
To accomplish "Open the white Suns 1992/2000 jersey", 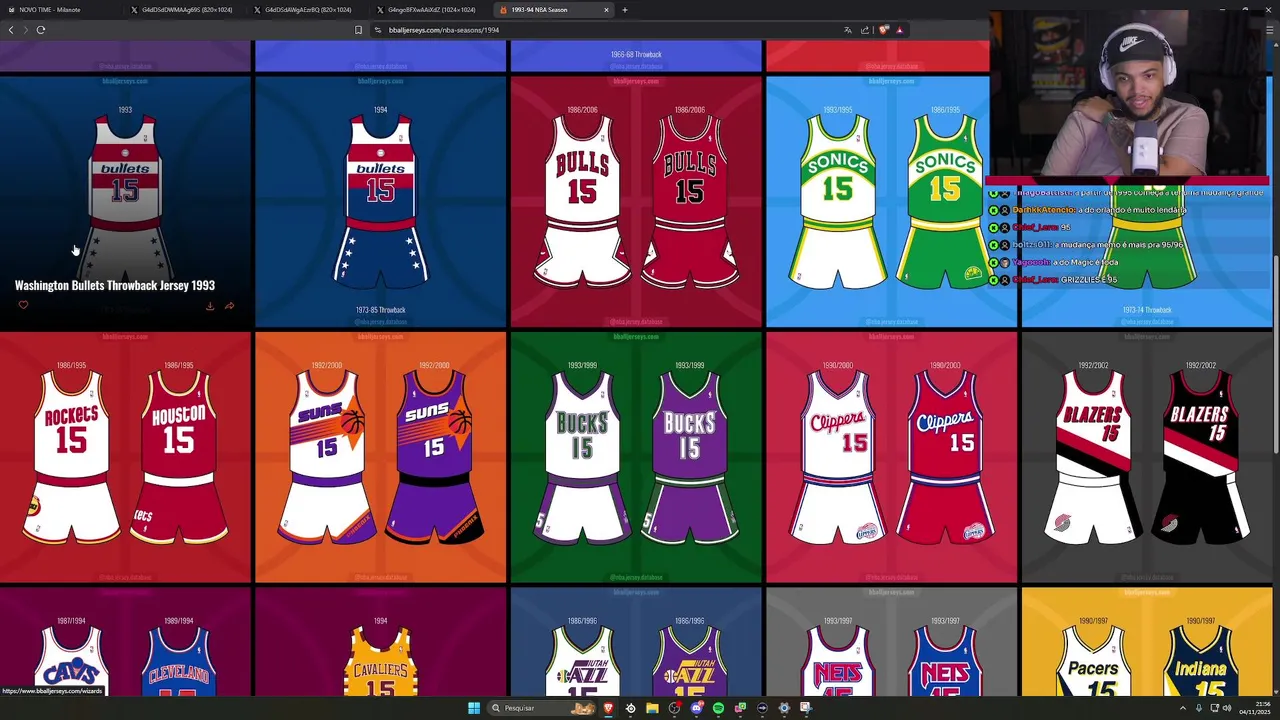I will [326, 455].
